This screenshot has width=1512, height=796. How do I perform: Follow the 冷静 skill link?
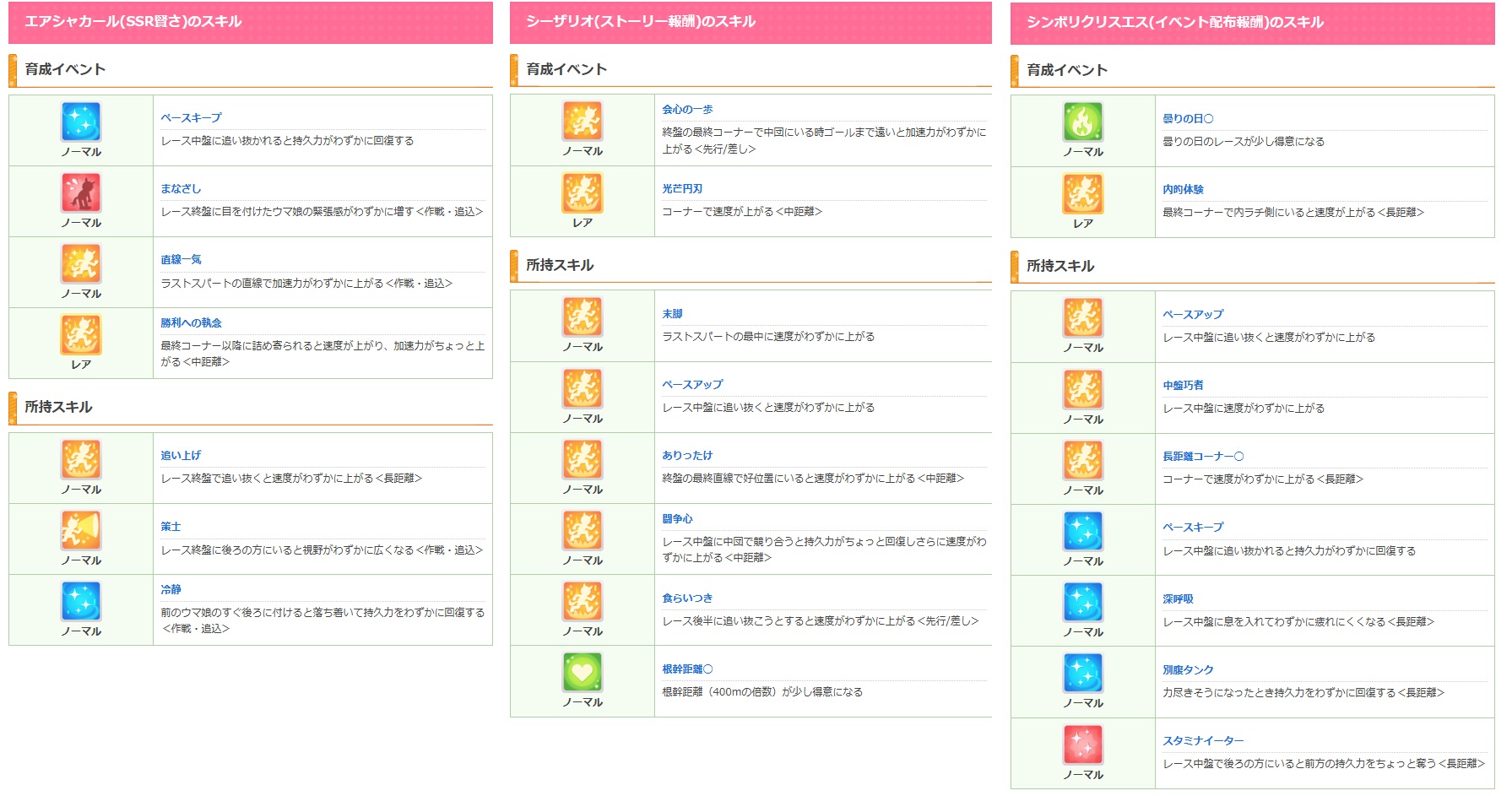click(x=171, y=590)
